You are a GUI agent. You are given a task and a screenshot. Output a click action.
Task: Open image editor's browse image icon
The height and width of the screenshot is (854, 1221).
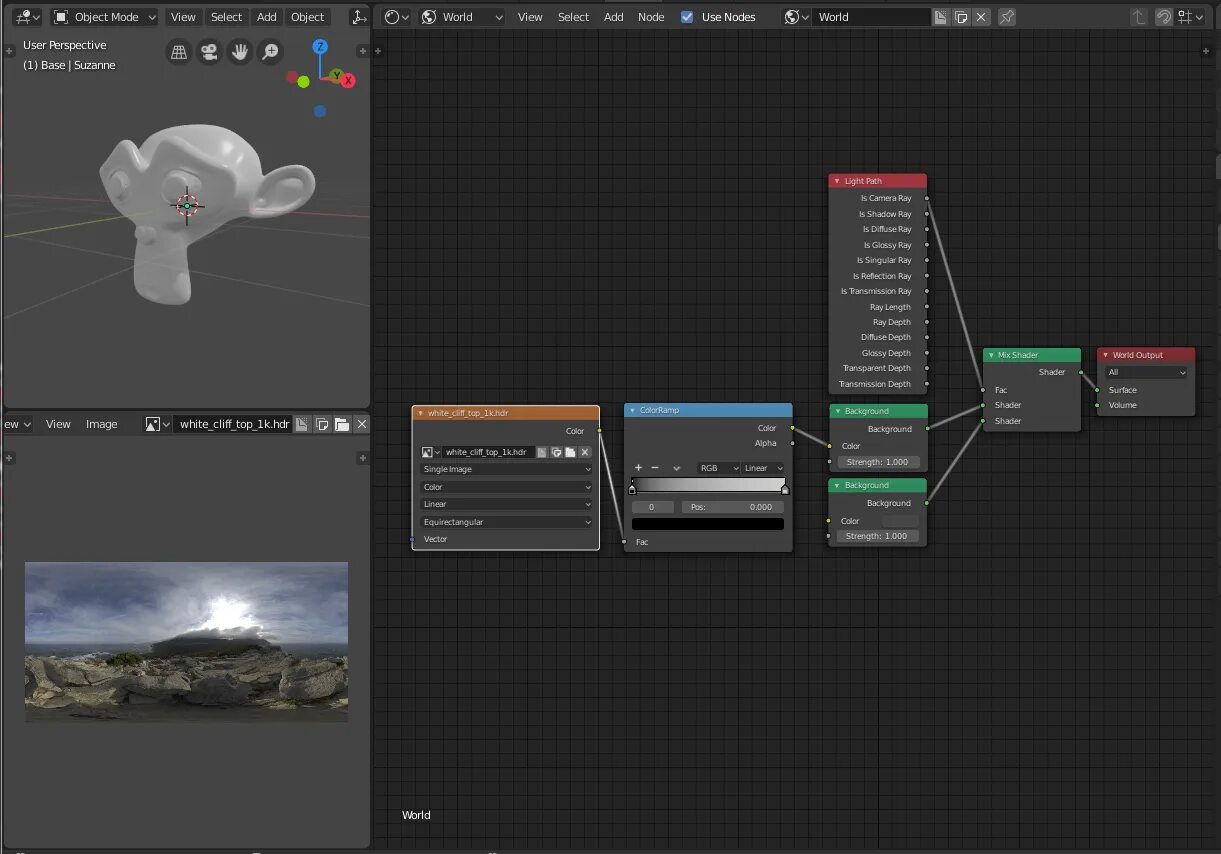coord(158,424)
